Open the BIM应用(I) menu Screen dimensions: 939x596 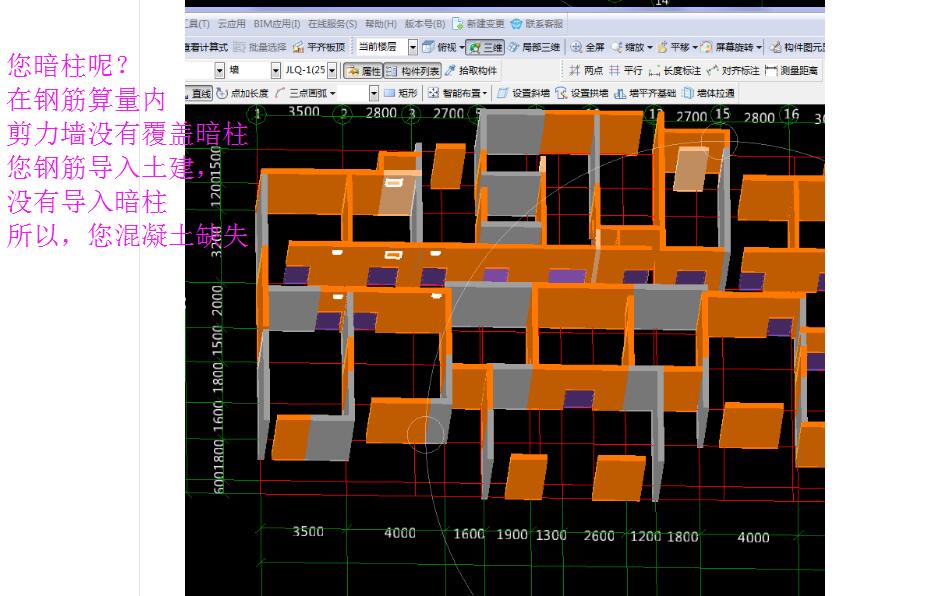(277, 24)
